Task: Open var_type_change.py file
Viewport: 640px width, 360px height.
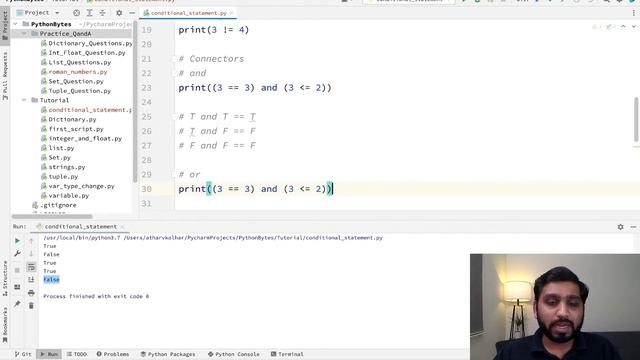Action: [78, 186]
